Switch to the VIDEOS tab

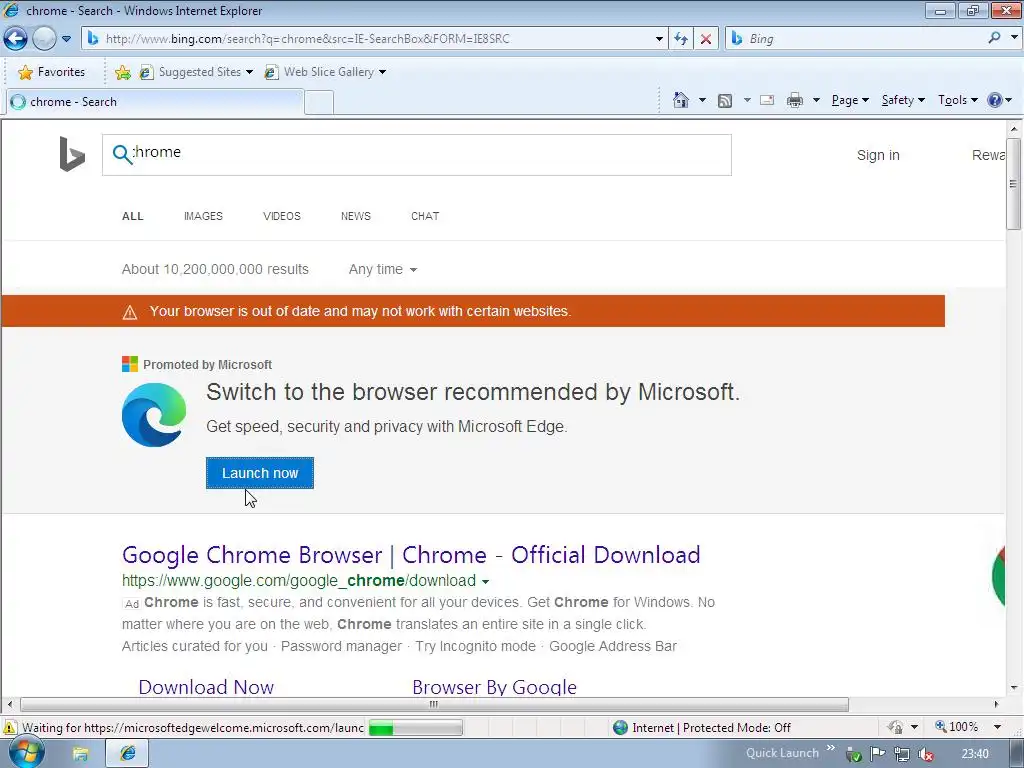click(x=281, y=216)
